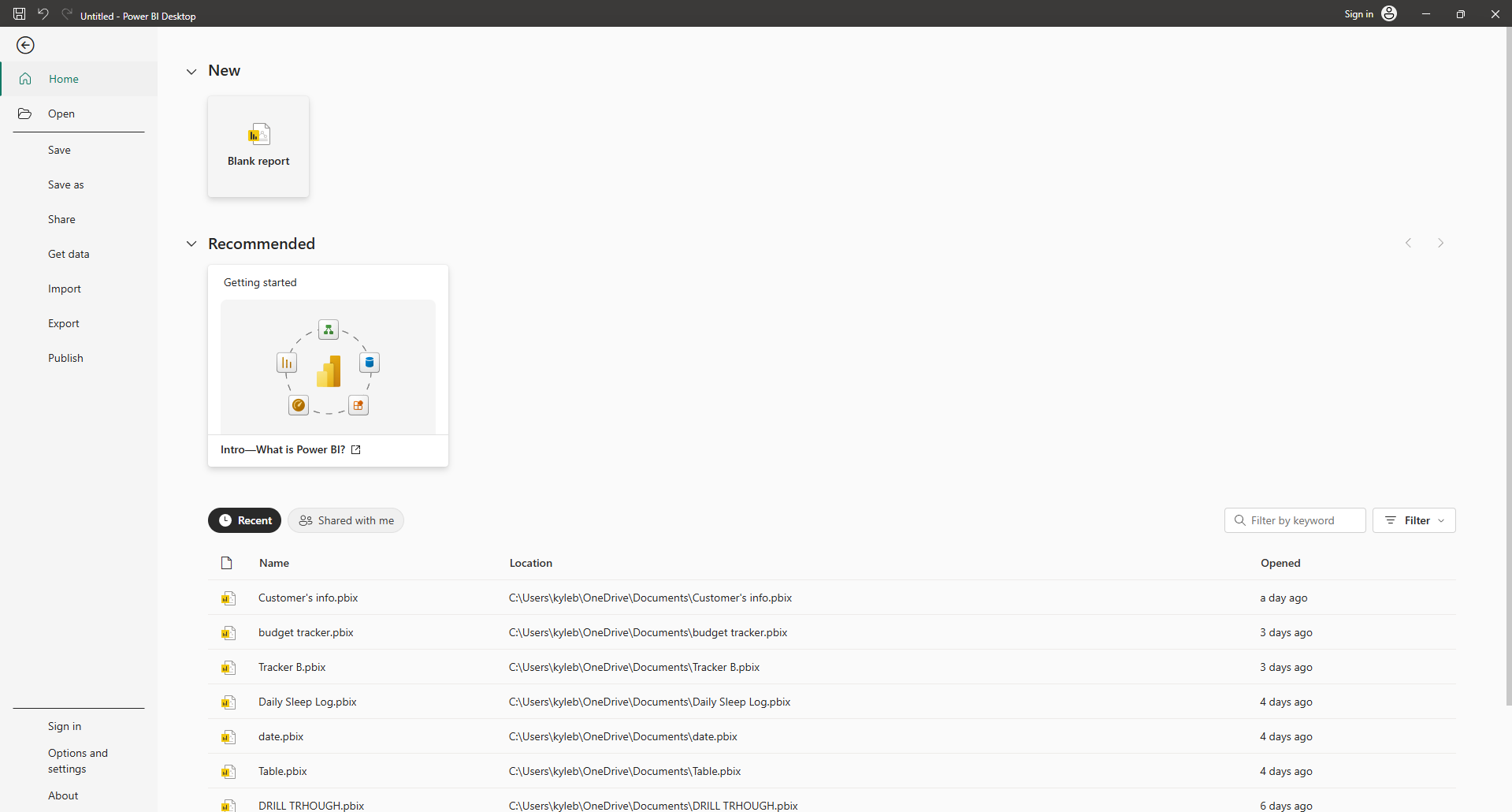
Task: Click the Filter by keyword input field
Action: click(1295, 520)
